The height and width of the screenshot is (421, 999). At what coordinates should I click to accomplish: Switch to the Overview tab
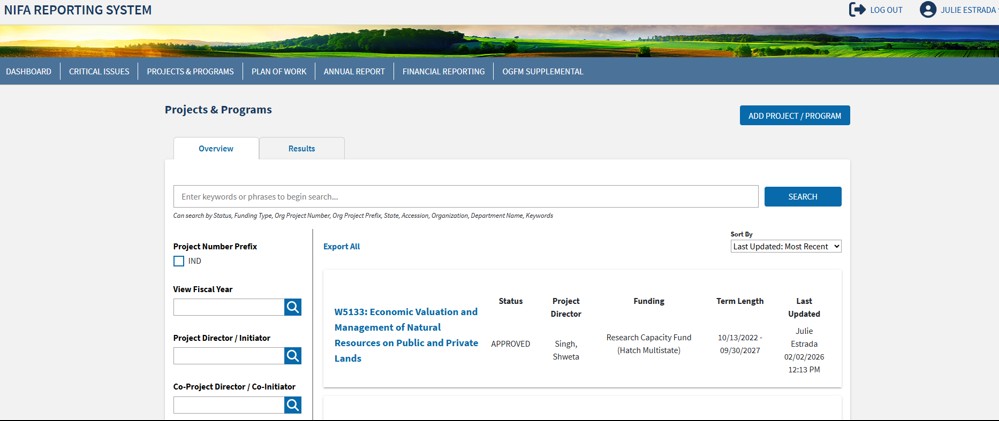pos(216,148)
